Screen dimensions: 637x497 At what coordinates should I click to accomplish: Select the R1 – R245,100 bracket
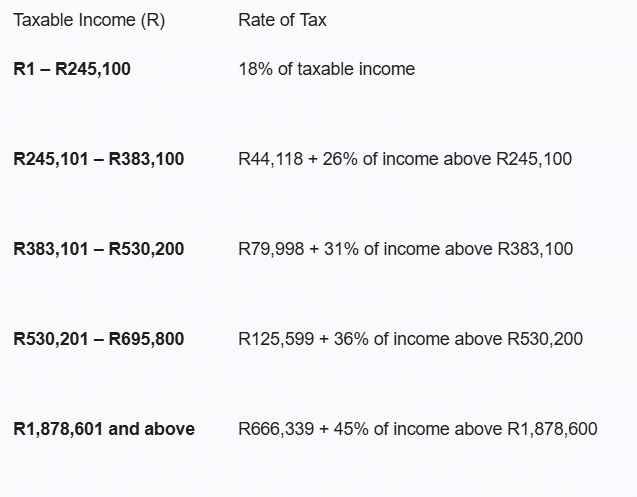(72, 69)
